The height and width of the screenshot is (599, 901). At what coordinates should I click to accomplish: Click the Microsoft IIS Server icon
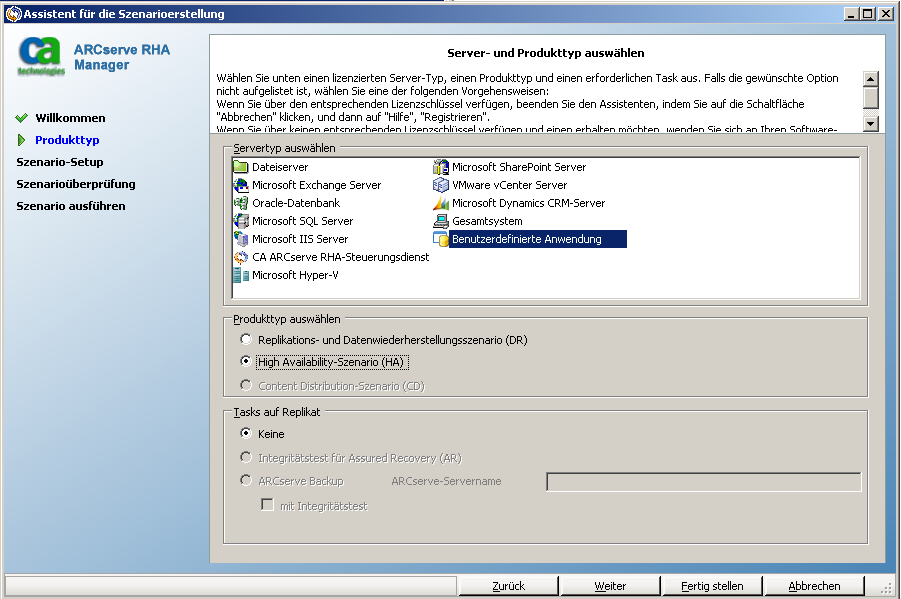point(241,239)
